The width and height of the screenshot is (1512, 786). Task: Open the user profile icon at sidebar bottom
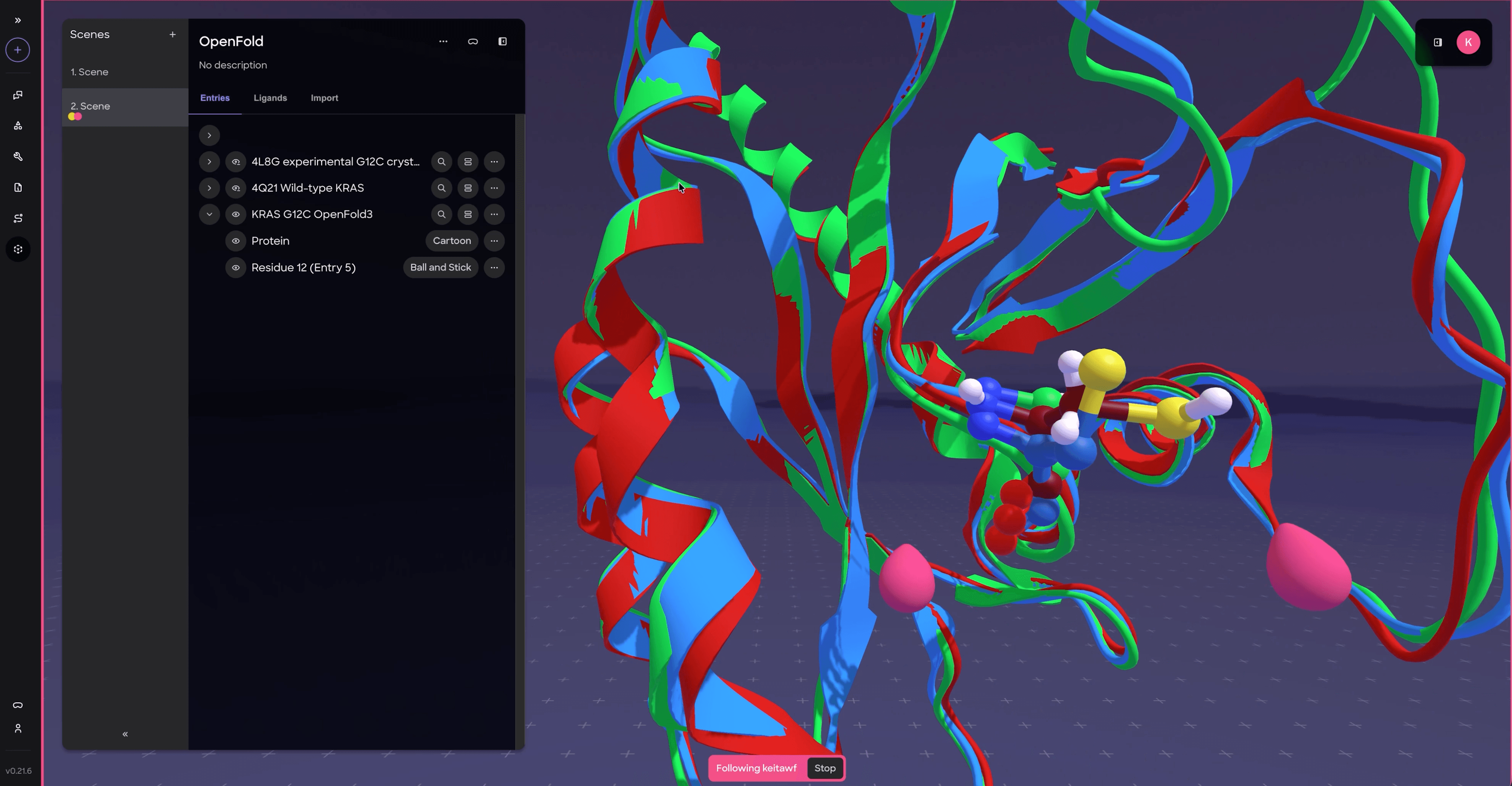(x=18, y=729)
